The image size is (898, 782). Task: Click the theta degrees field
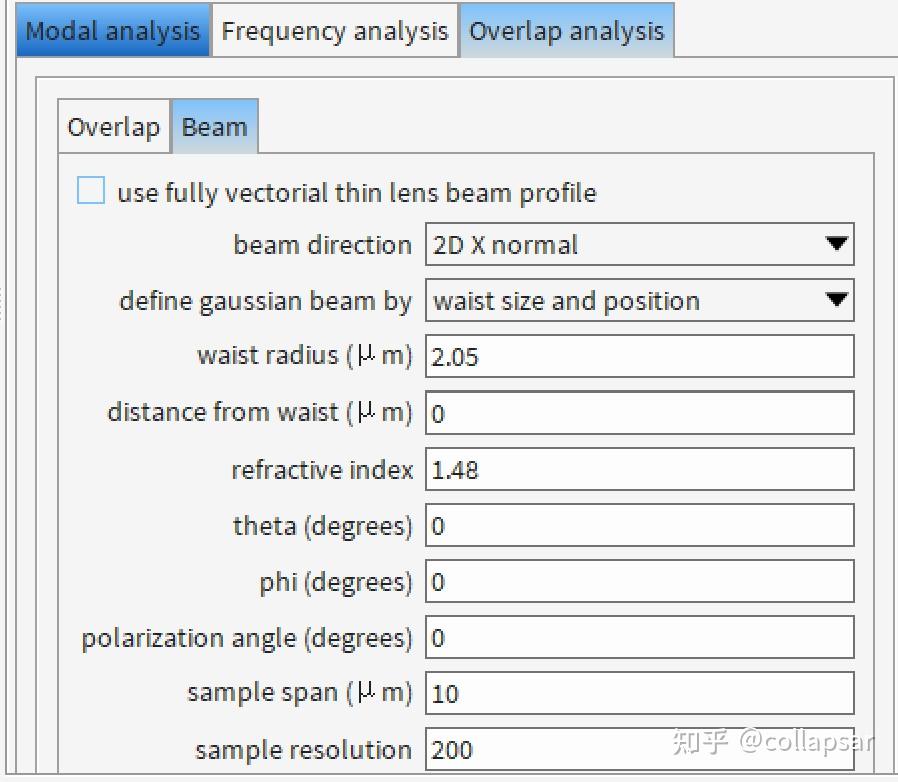tap(640, 524)
